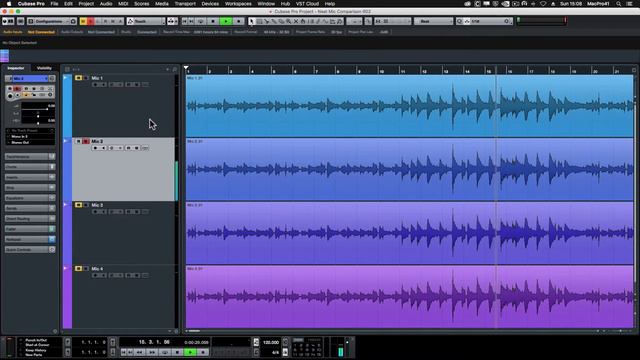Solo the Mic 4 track

tap(86, 269)
